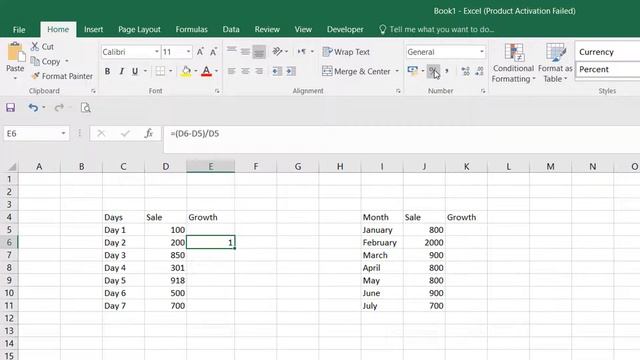
Task: Increase decimal places
Action: pos(465,71)
